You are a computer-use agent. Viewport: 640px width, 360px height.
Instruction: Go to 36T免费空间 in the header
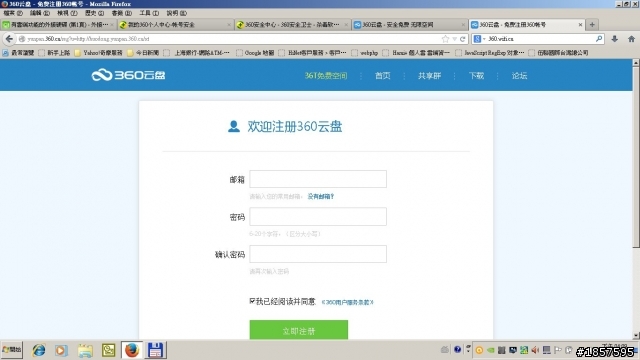pyautogui.click(x=326, y=76)
